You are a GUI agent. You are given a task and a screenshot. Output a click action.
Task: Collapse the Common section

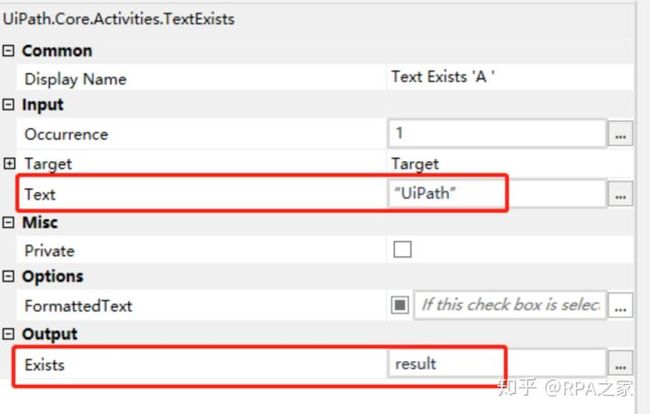coord(8,51)
